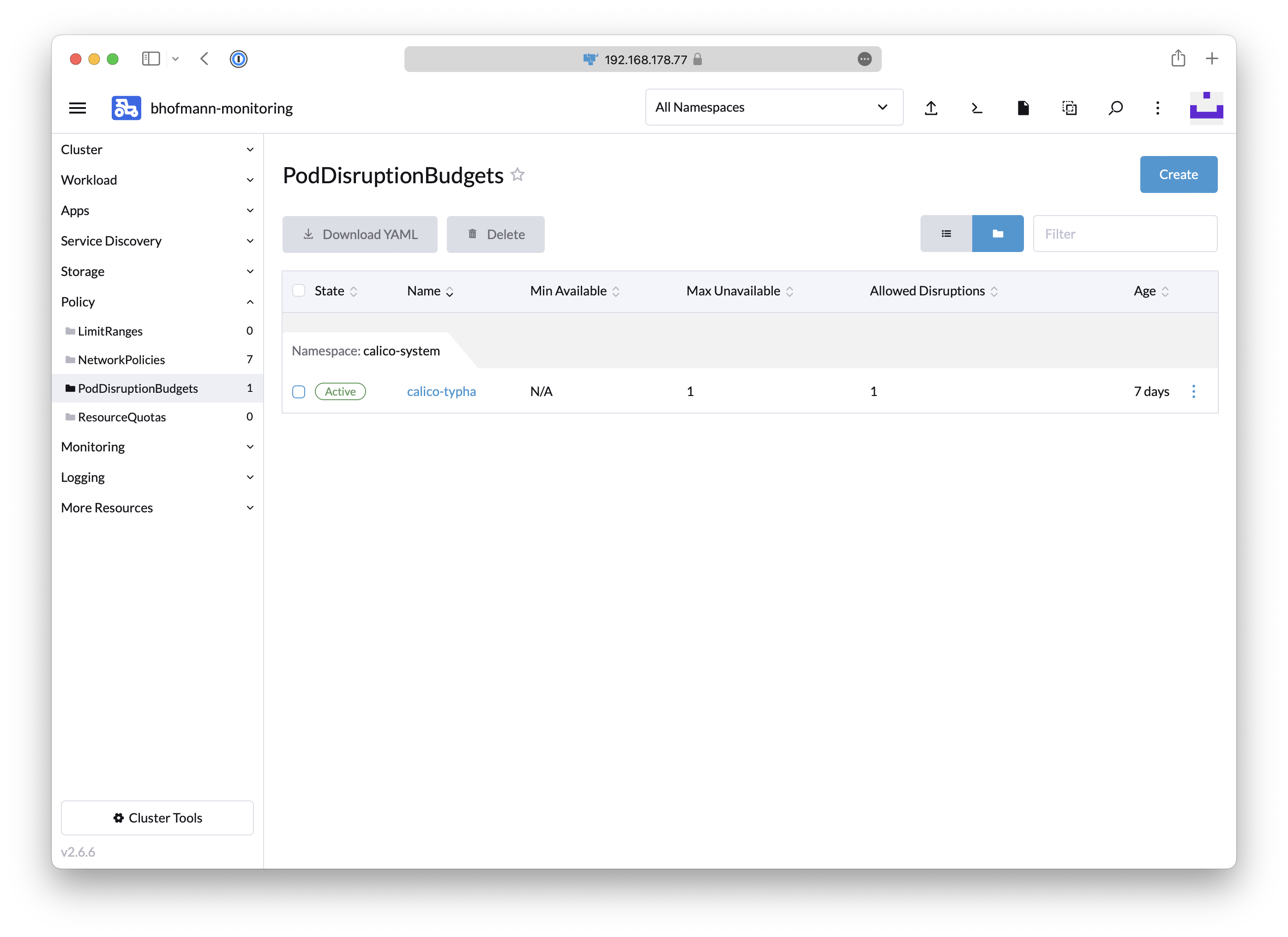Sort table by Name column
This screenshot has height=937, width=1288.
tap(430, 291)
